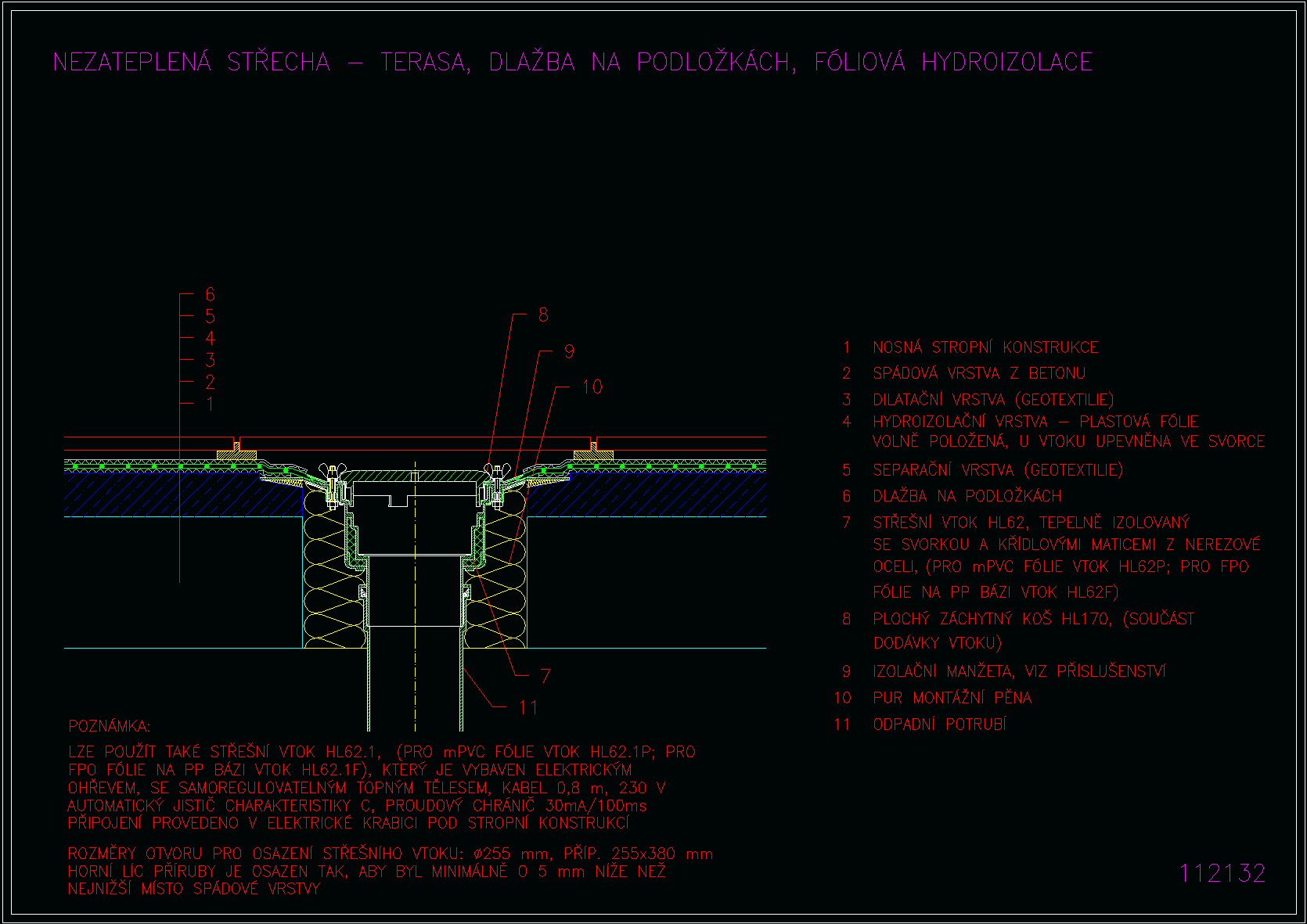Click layer callout number 3
This screenshot has width=1307, height=924.
tap(210, 361)
